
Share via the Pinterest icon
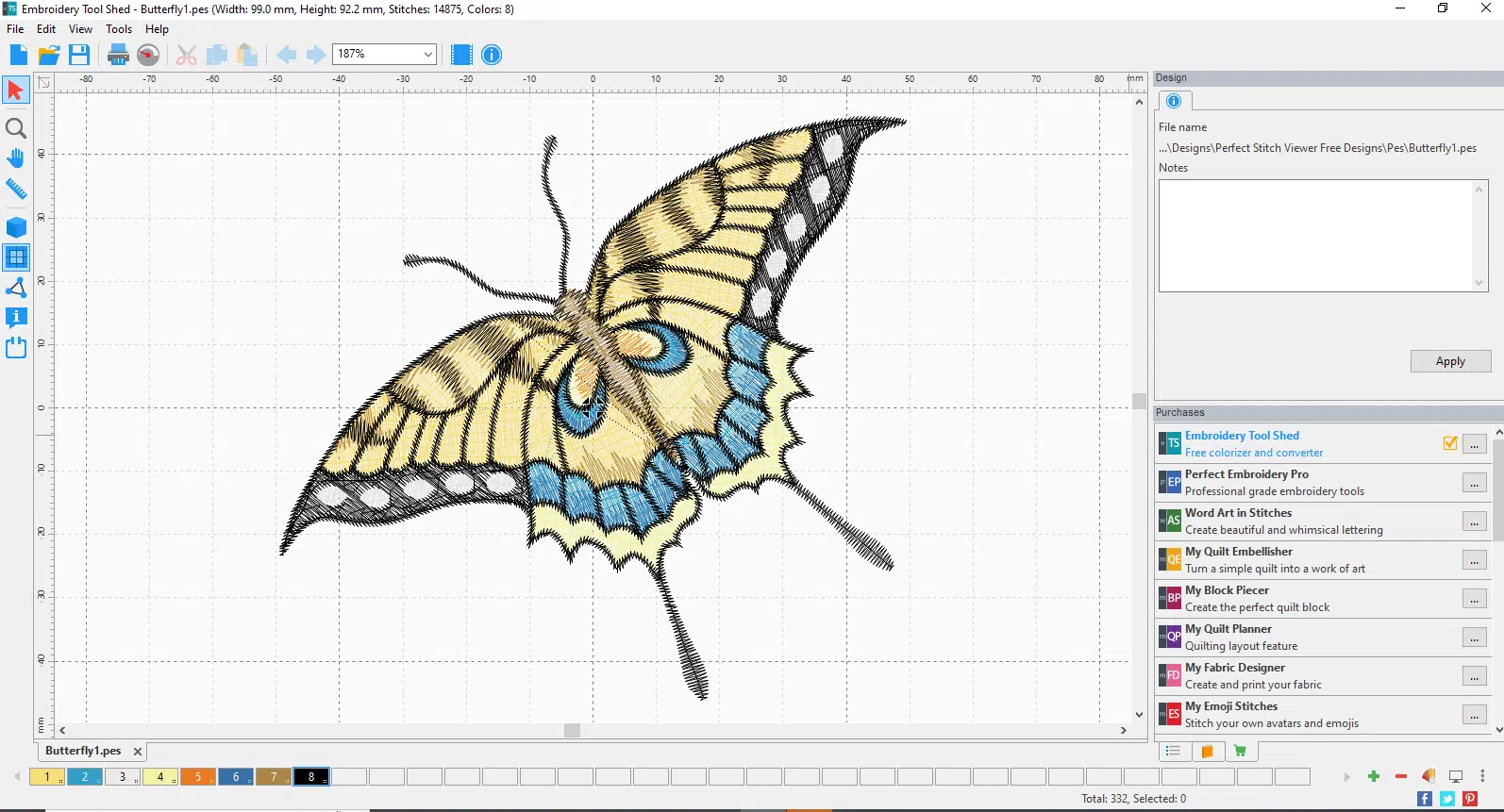tap(1470, 799)
